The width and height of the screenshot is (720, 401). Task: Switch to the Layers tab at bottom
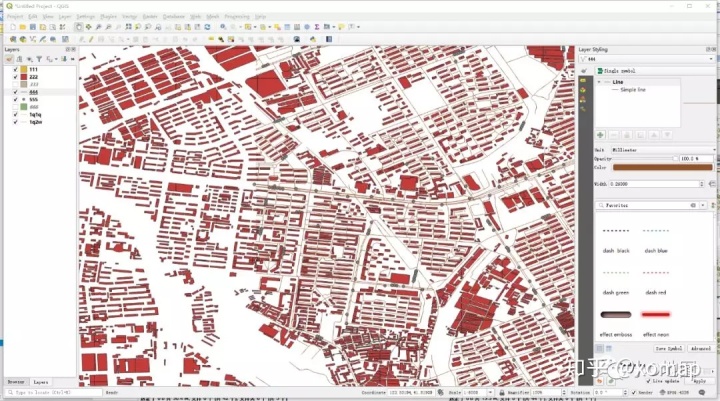[x=41, y=382]
